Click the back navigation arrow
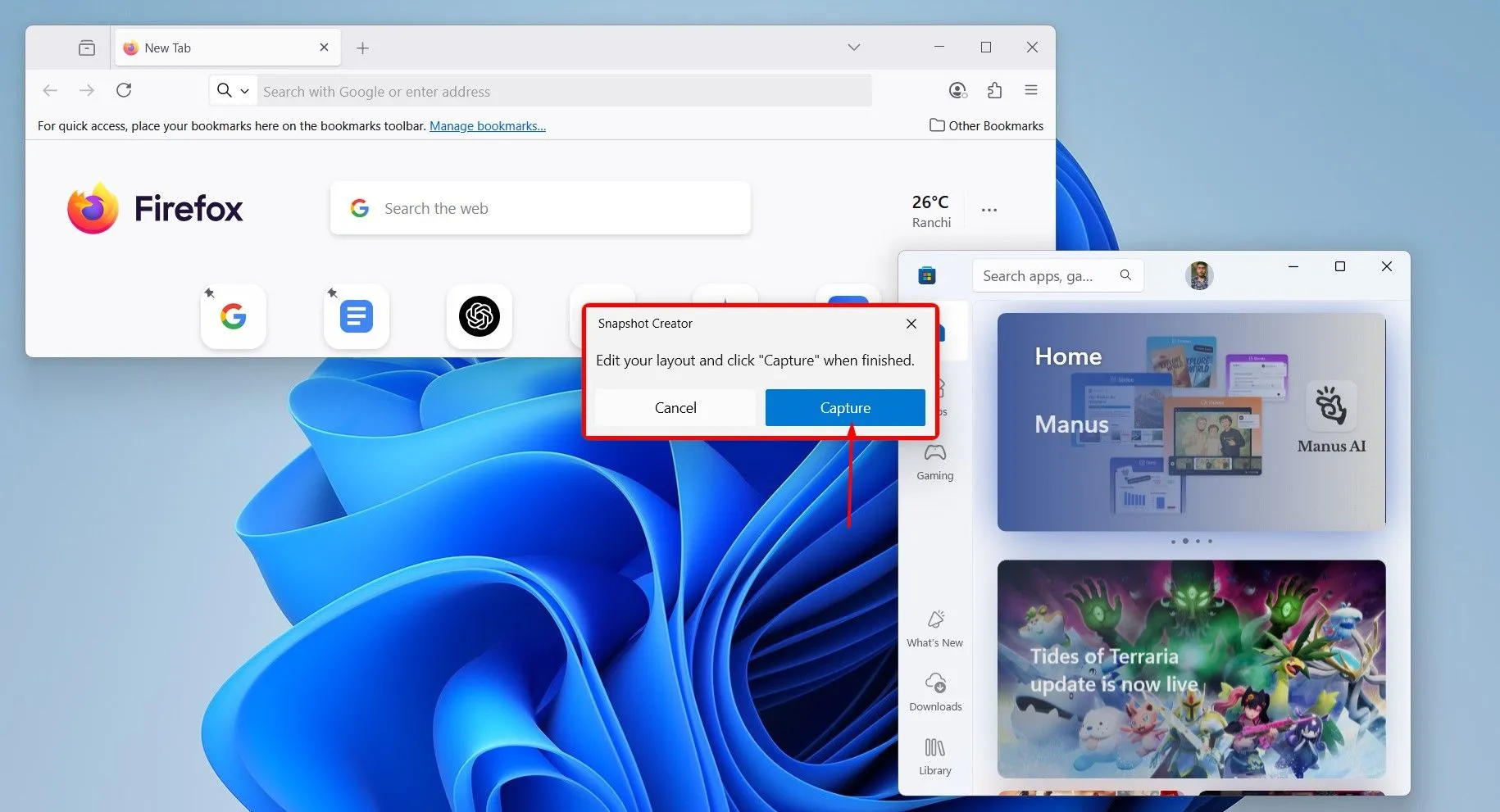 tap(50, 90)
